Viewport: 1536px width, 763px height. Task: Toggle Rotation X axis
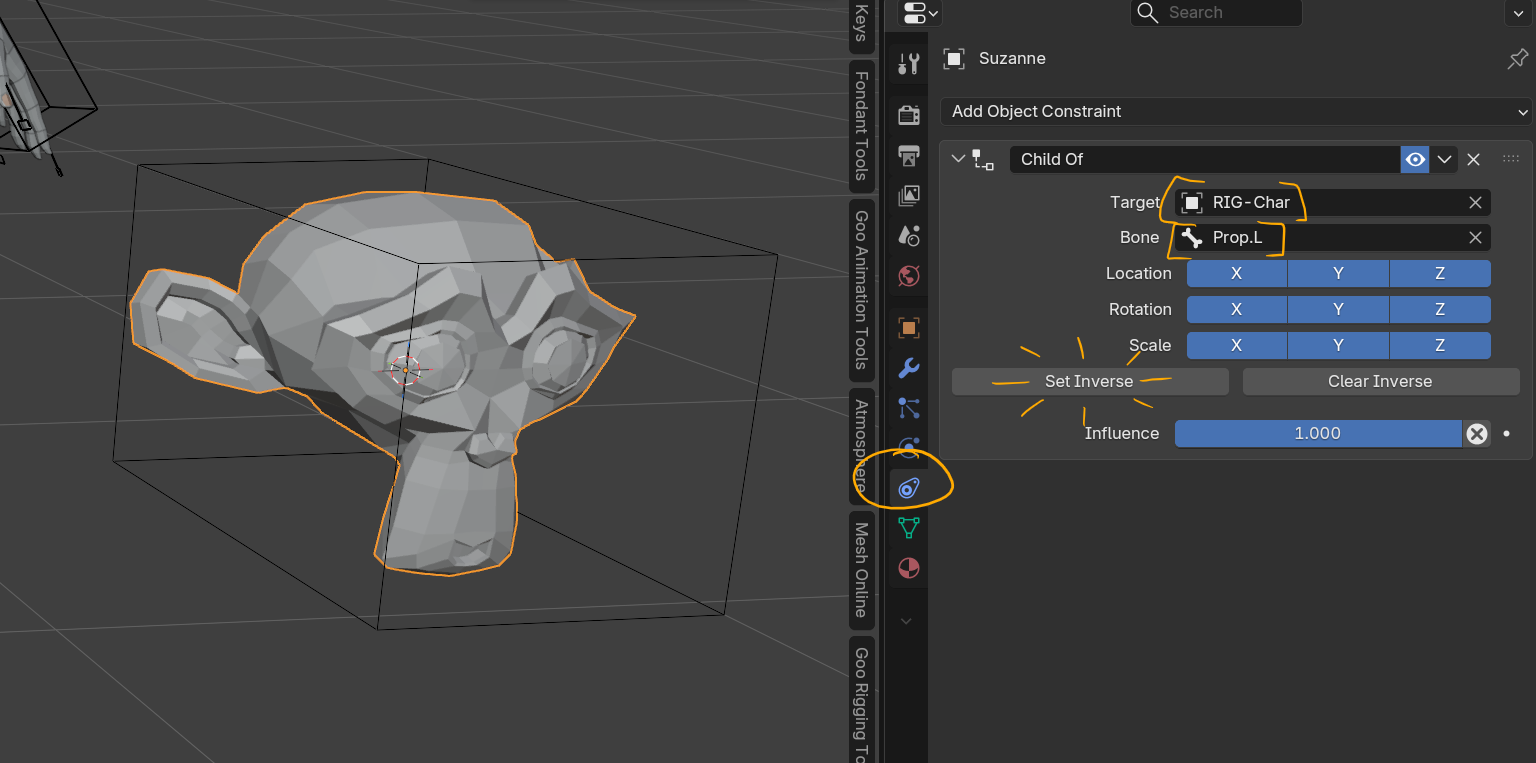[1236, 310]
